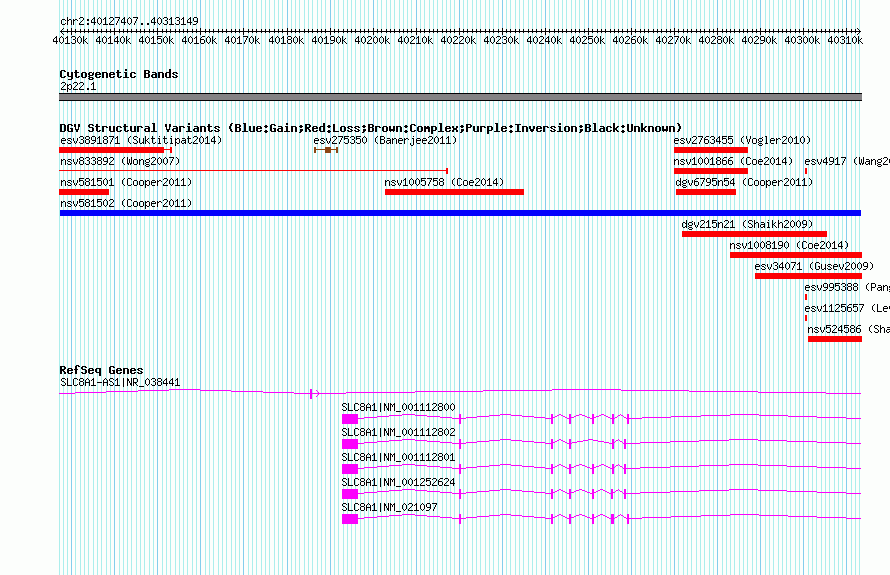Open the SLC8A1|NM_021097 transcript label
Viewport: 890px width, 575px height.
(389, 507)
